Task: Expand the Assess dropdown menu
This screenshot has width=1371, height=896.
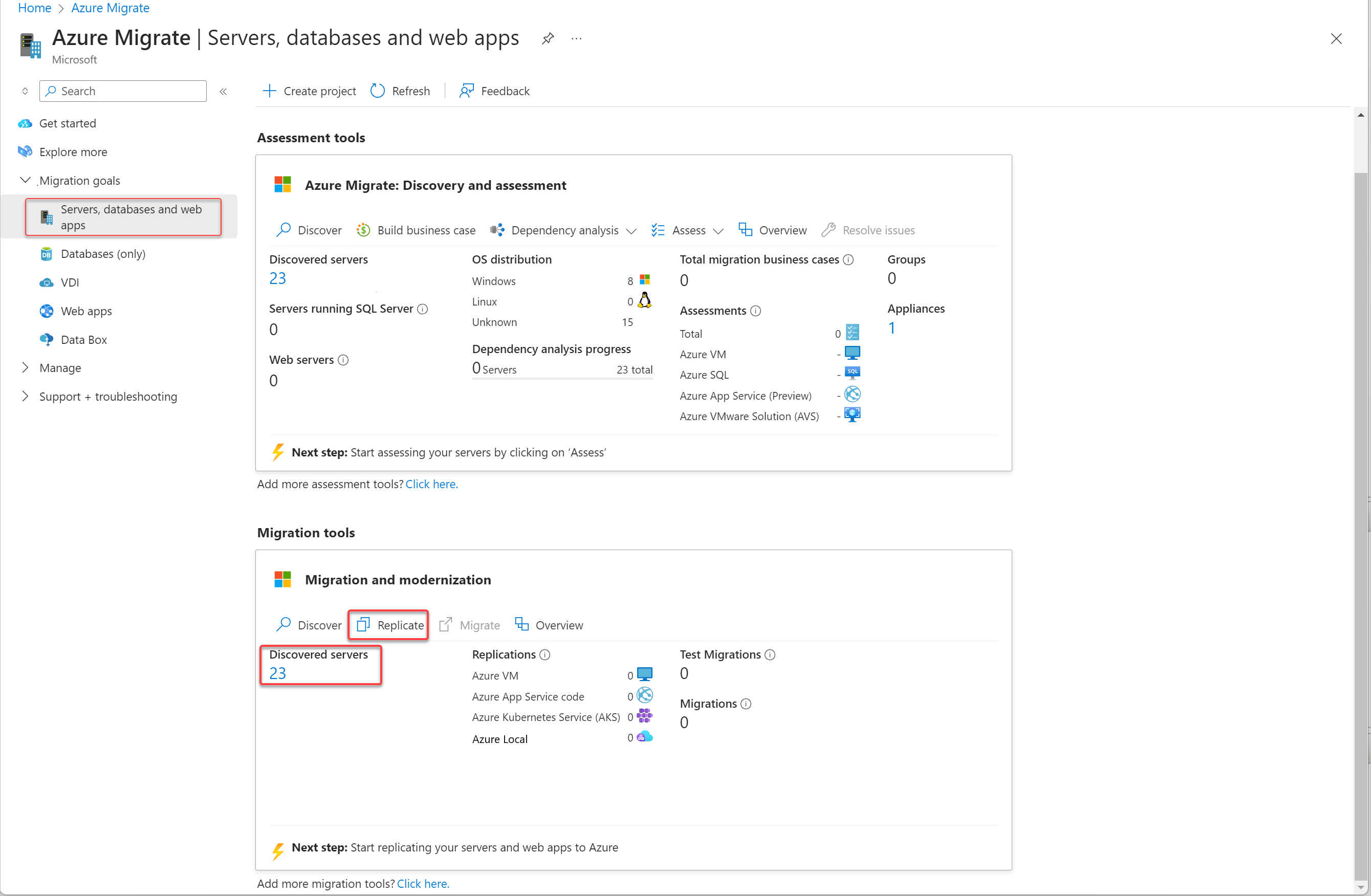Action: [x=688, y=230]
